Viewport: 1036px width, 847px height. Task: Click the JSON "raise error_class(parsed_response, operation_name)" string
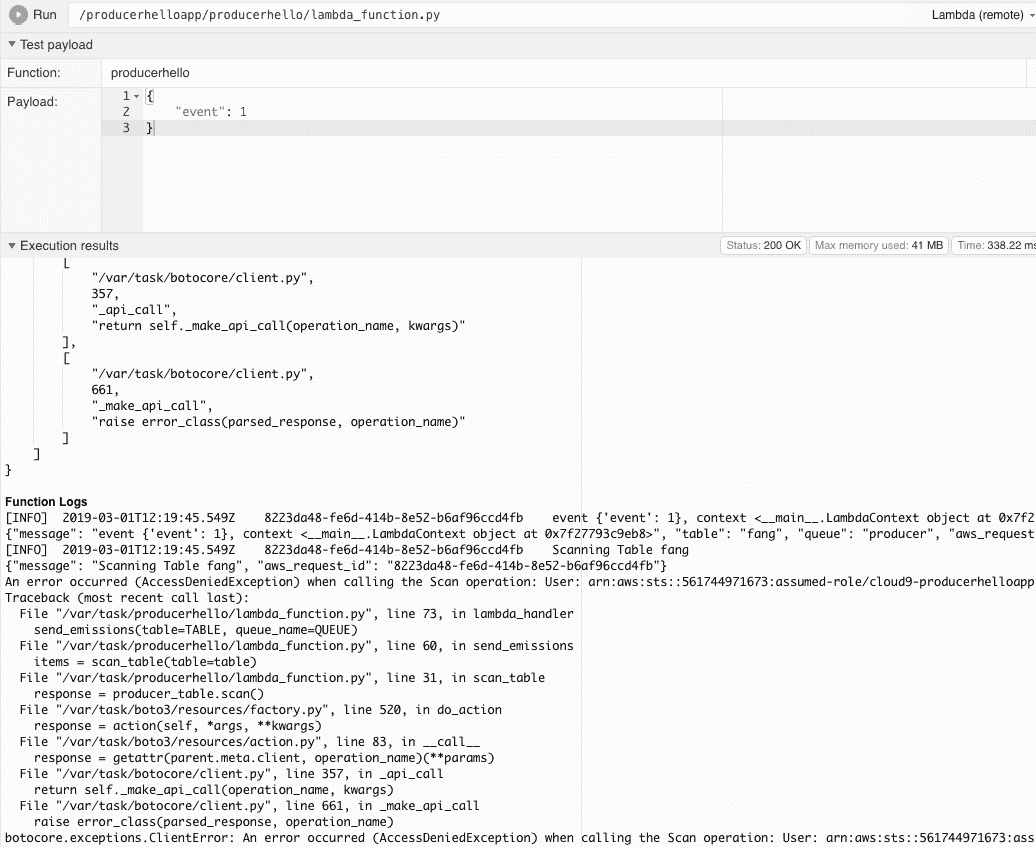pyautogui.click(x=278, y=422)
